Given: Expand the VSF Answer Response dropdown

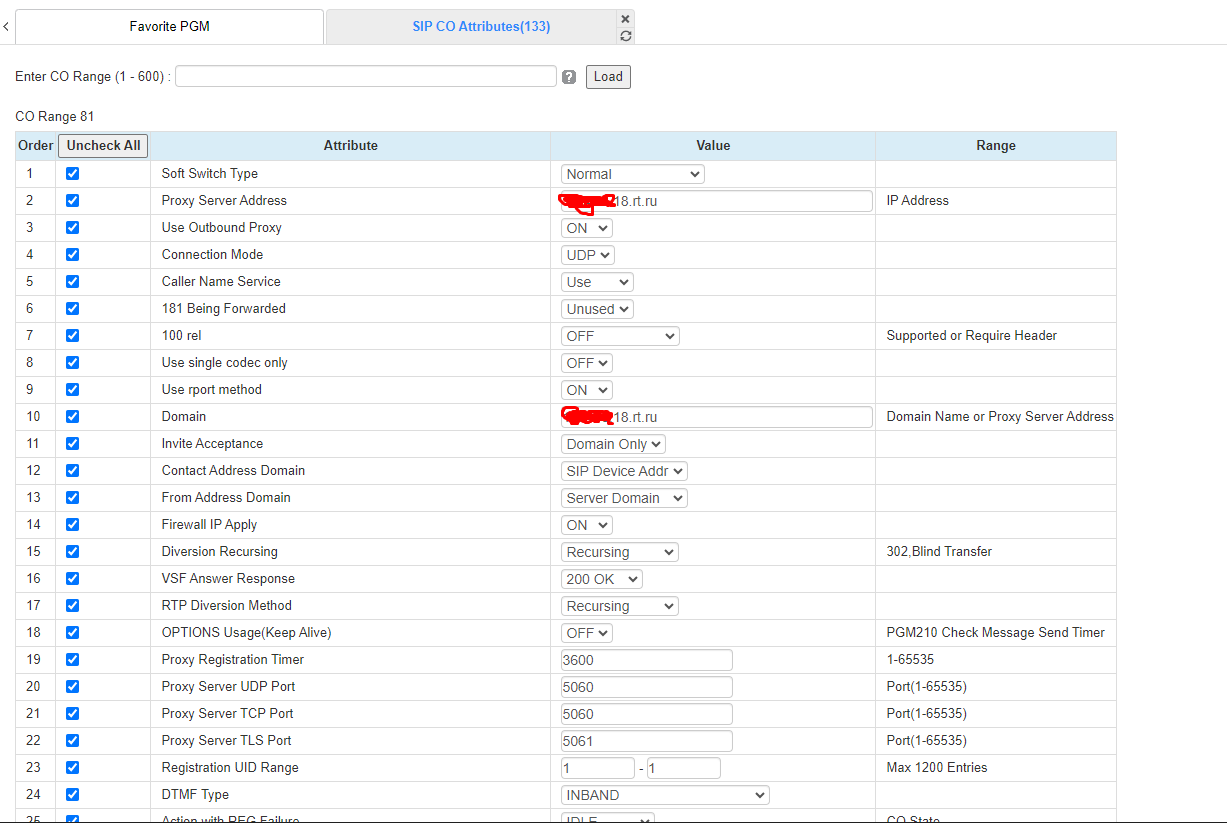Looking at the screenshot, I should point(601,579).
